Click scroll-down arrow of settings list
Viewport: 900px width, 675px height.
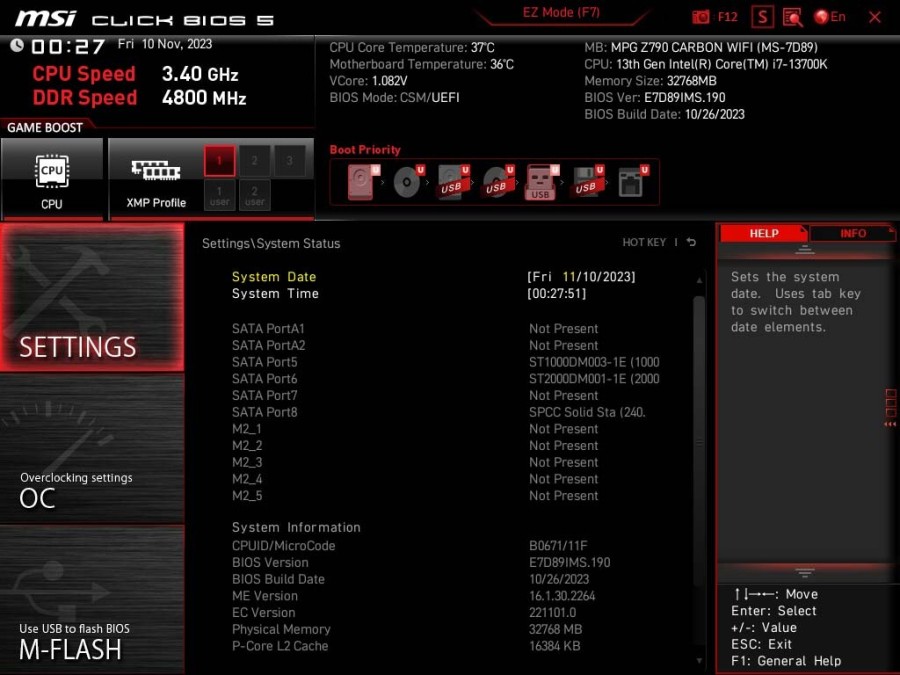click(x=699, y=661)
